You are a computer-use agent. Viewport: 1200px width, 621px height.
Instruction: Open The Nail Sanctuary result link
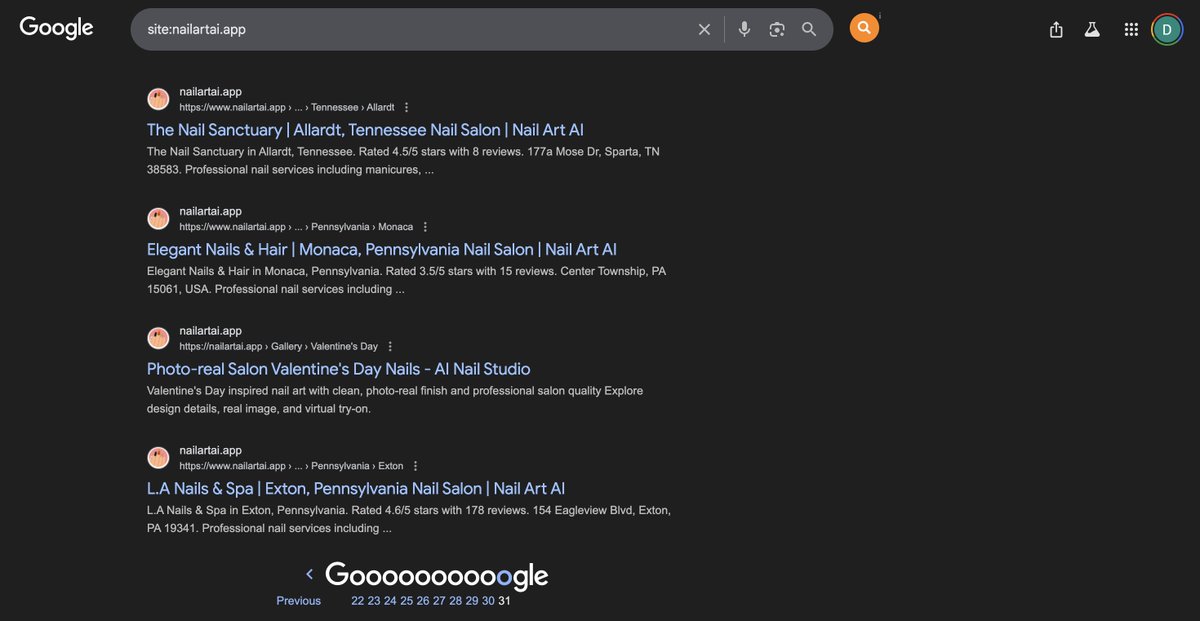pos(365,130)
